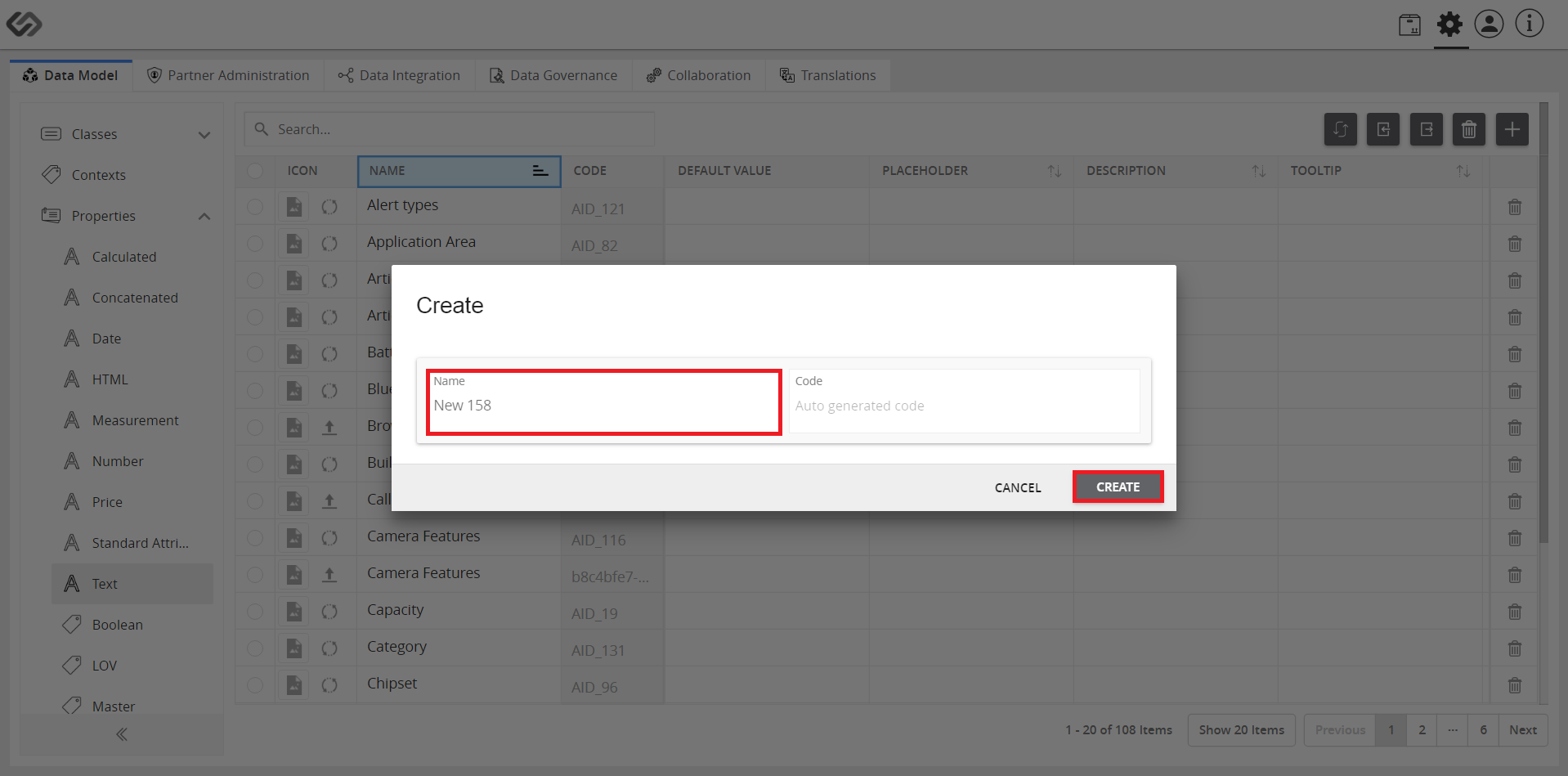The width and height of the screenshot is (1568, 776).
Task: Select Concatenated property type
Action: (135, 298)
